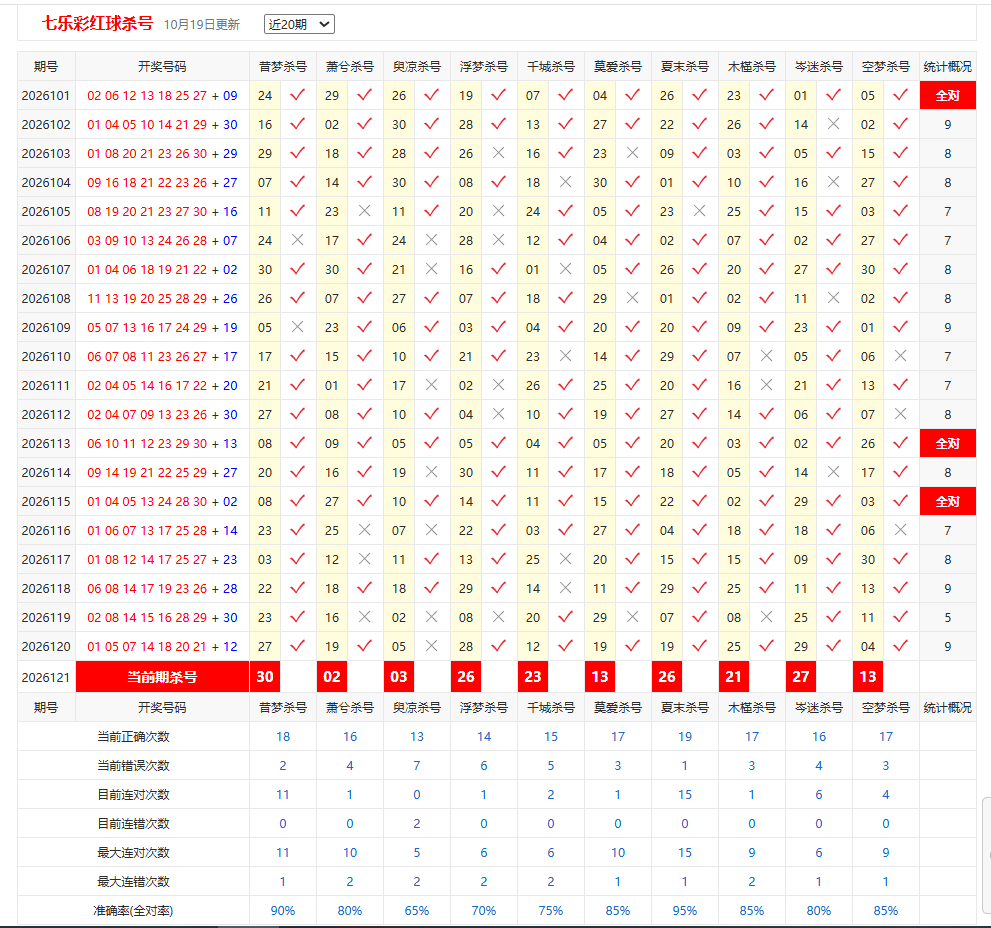The image size is (991, 928).
Task: Click the X mark for 昔梦杀号 in row 2026106
Action: [298, 241]
